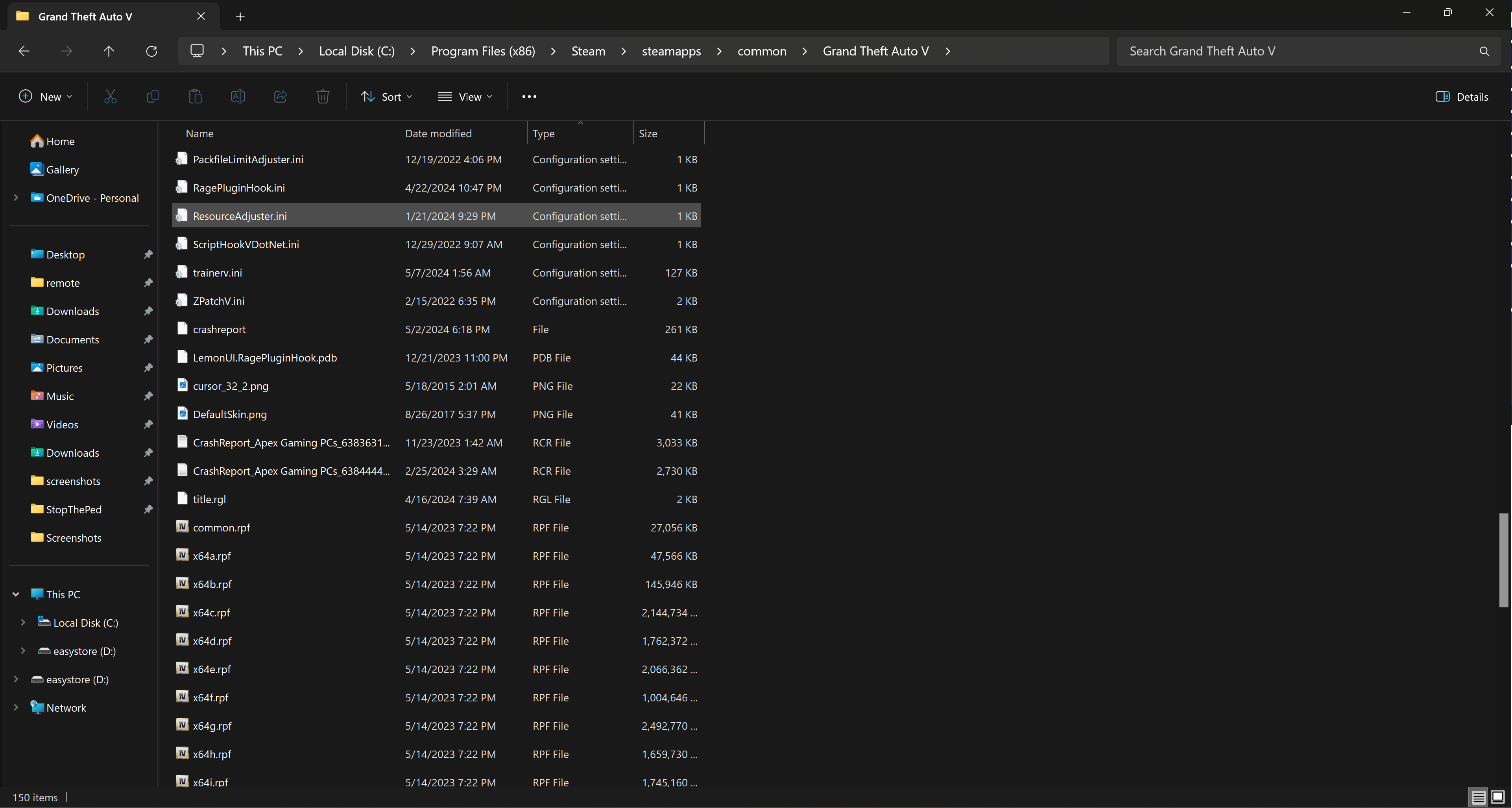Click the Paste clipboard icon

pos(196,97)
